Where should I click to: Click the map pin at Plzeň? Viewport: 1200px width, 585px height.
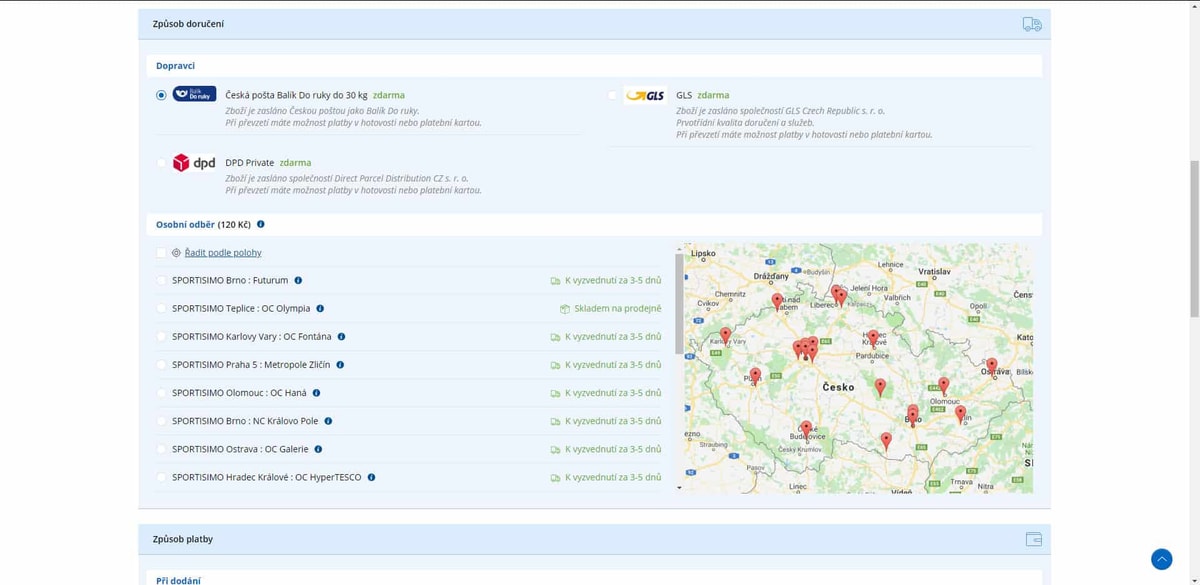(755, 377)
